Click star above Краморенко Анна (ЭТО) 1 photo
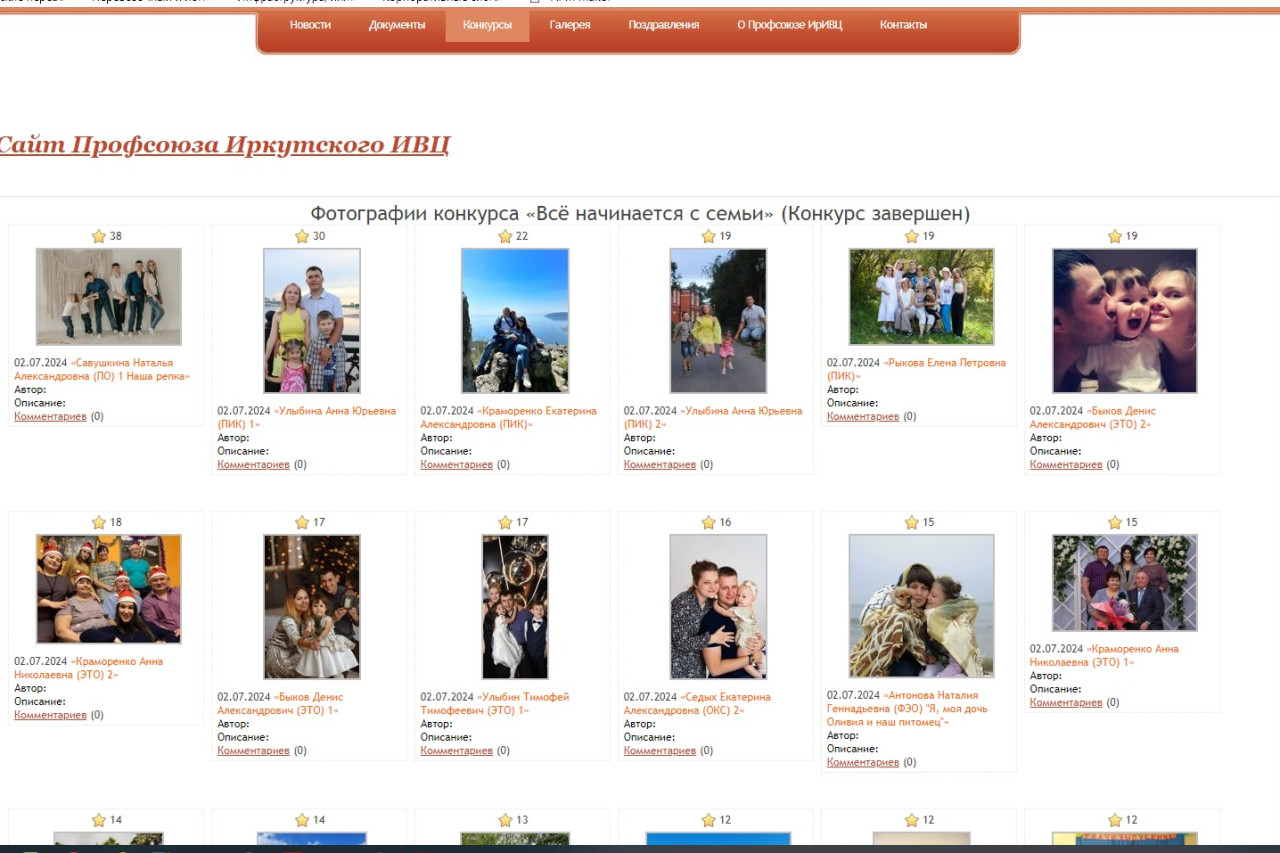 [1115, 523]
